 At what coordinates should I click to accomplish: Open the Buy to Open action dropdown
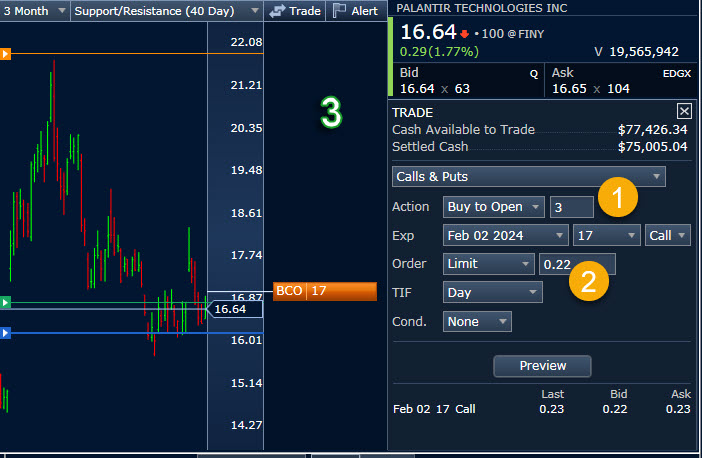pyautogui.click(x=494, y=207)
